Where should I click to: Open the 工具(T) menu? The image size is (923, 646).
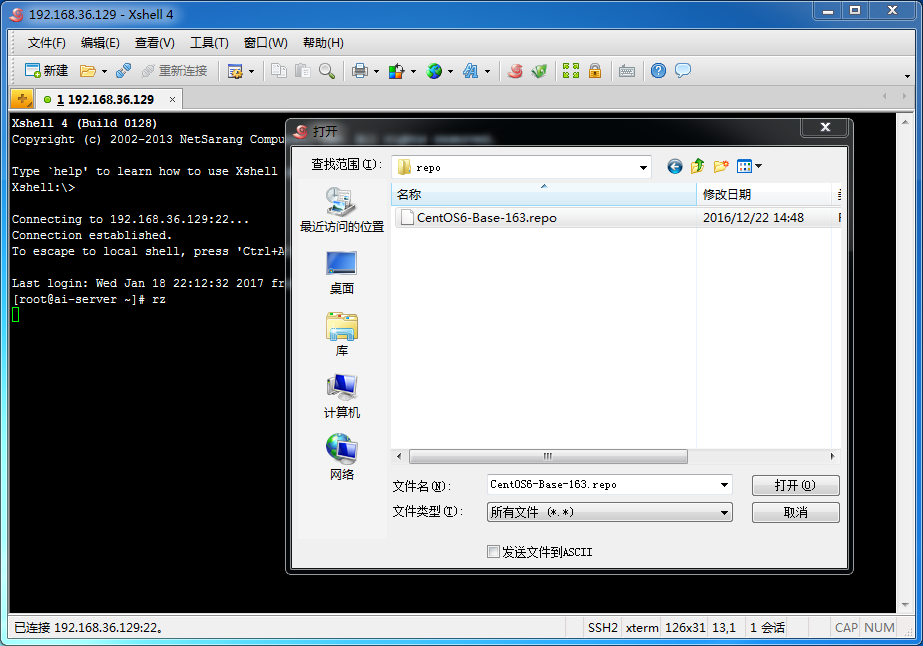coord(209,43)
